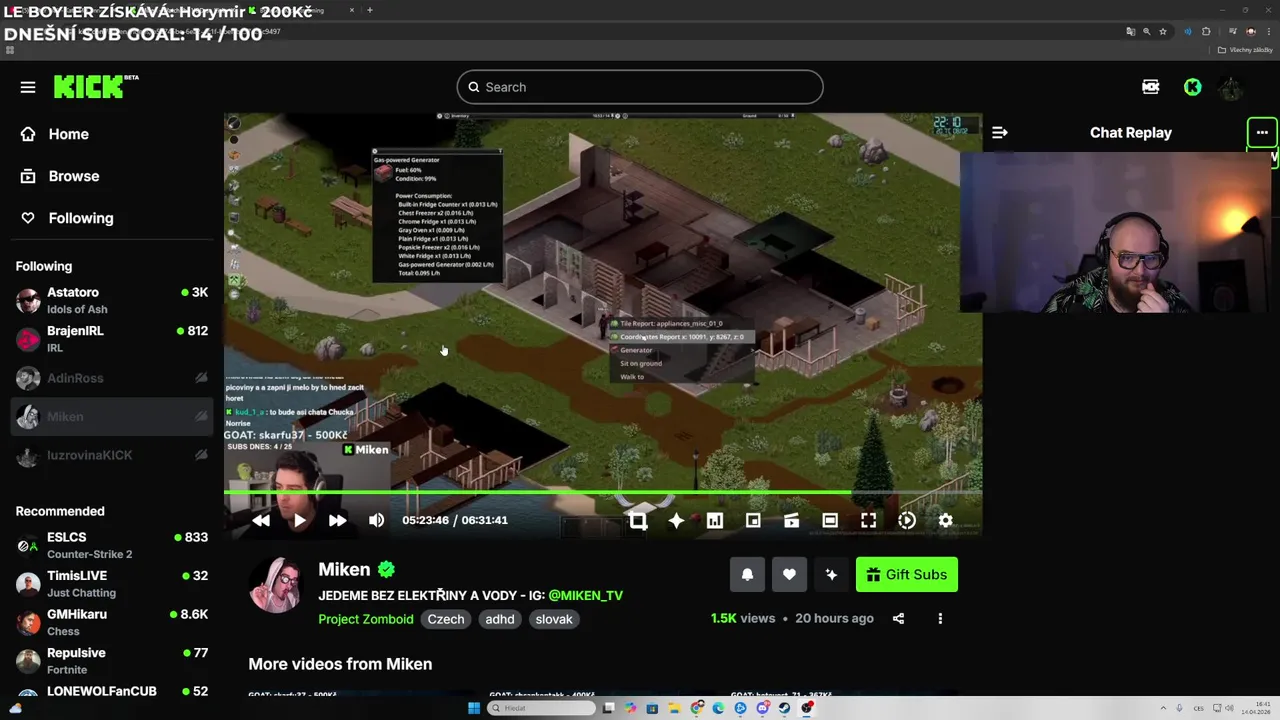1280x720 pixels.
Task: Select the slovak tag
Action: click(x=554, y=619)
